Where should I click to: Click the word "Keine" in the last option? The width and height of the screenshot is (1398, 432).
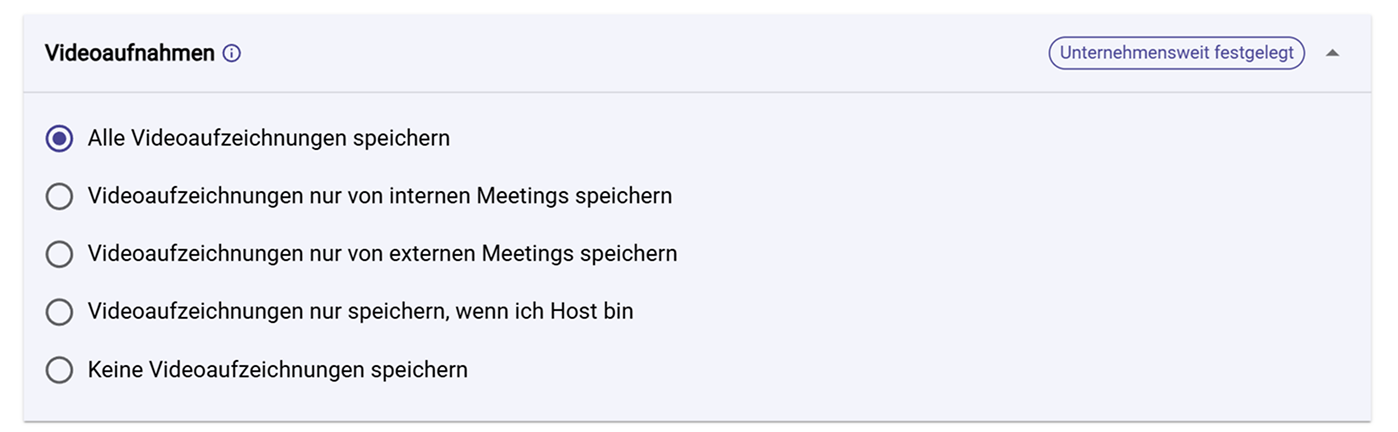115,370
